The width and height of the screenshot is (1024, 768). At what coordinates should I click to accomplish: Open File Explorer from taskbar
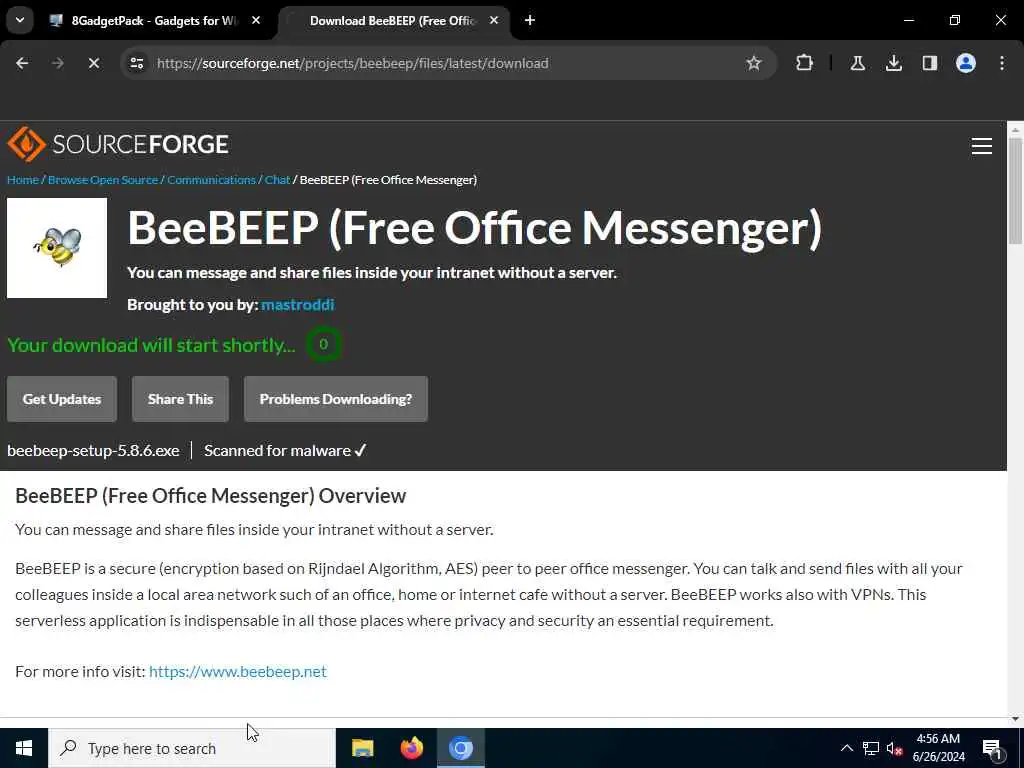pos(362,748)
